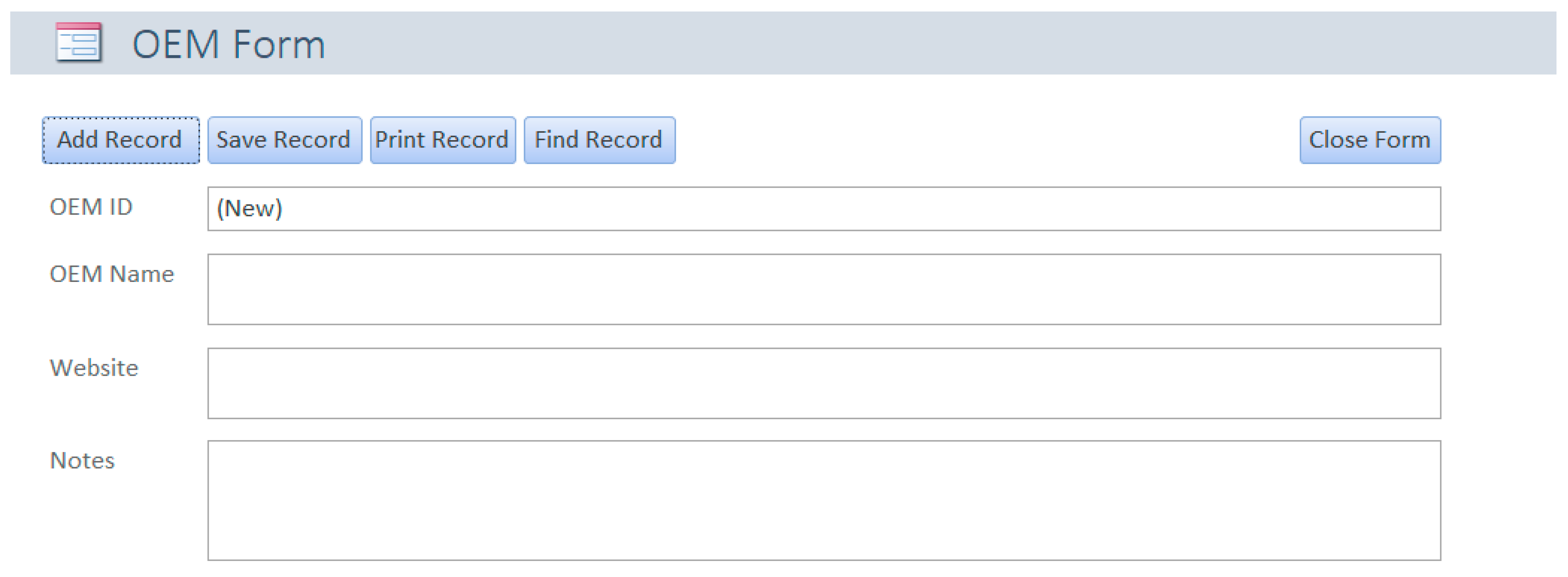Click the OEM Name label
This screenshot has height=577, width=1568.
click(112, 275)
